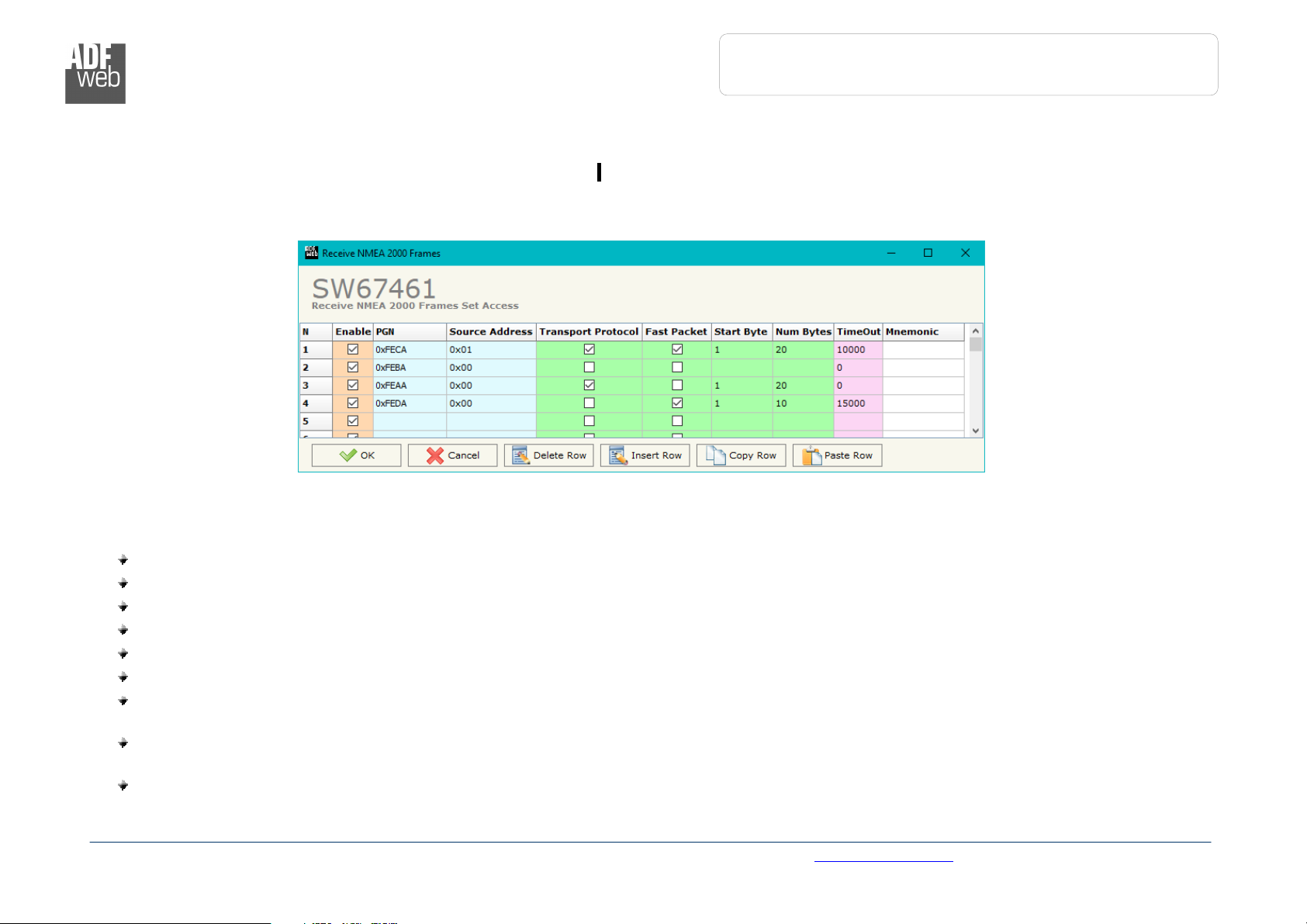Click the Mnemonic cell of row 1
1307x924 pixels.
pos(923,350)
